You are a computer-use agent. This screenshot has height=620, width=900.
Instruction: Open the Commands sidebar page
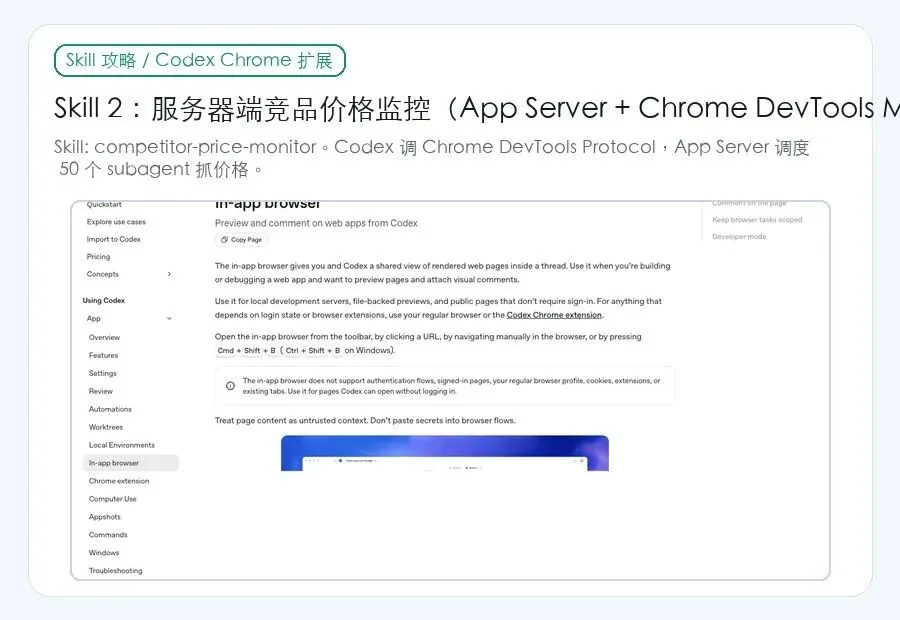[x=108, y=534]
